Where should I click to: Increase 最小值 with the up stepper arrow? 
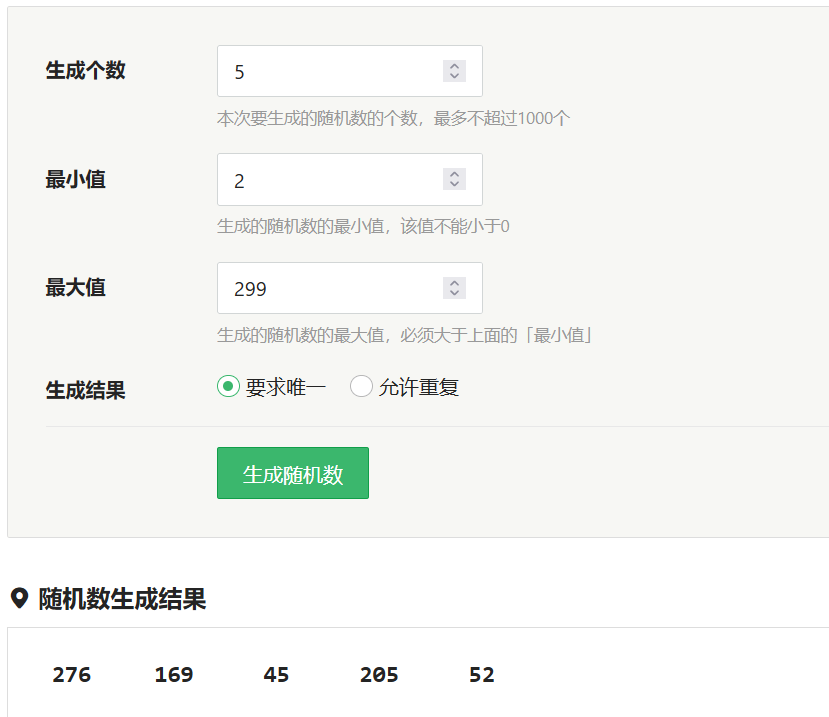454,174
